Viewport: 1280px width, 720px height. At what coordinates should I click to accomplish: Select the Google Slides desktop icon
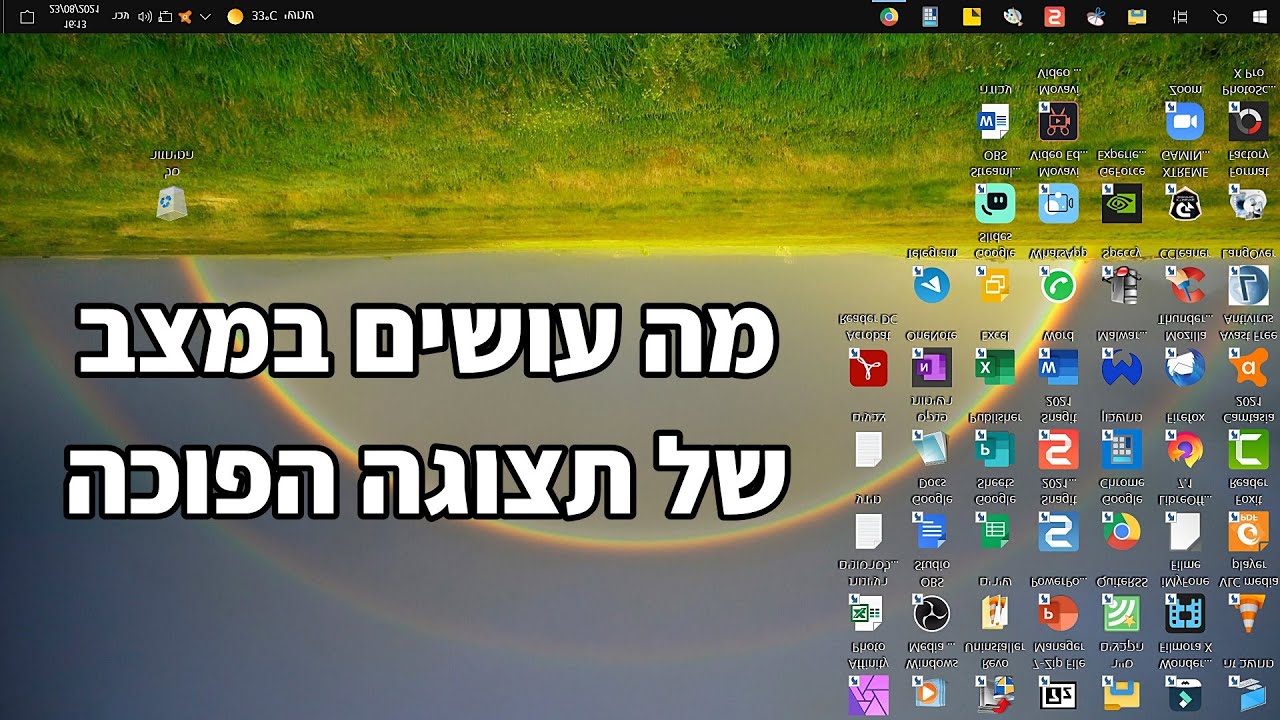coord(995,286)
